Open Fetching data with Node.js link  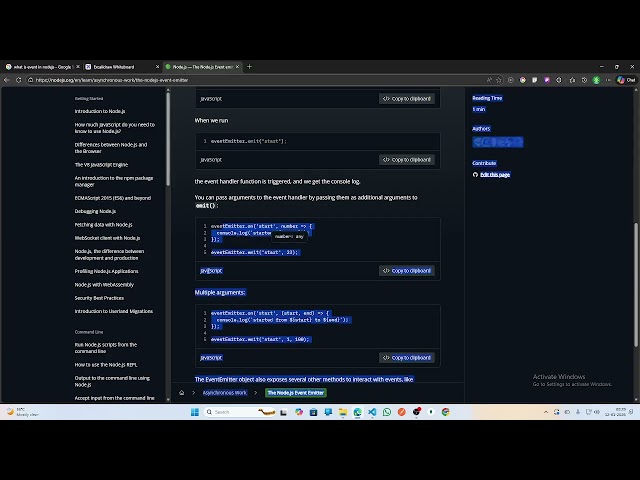(x=103, y=224)
